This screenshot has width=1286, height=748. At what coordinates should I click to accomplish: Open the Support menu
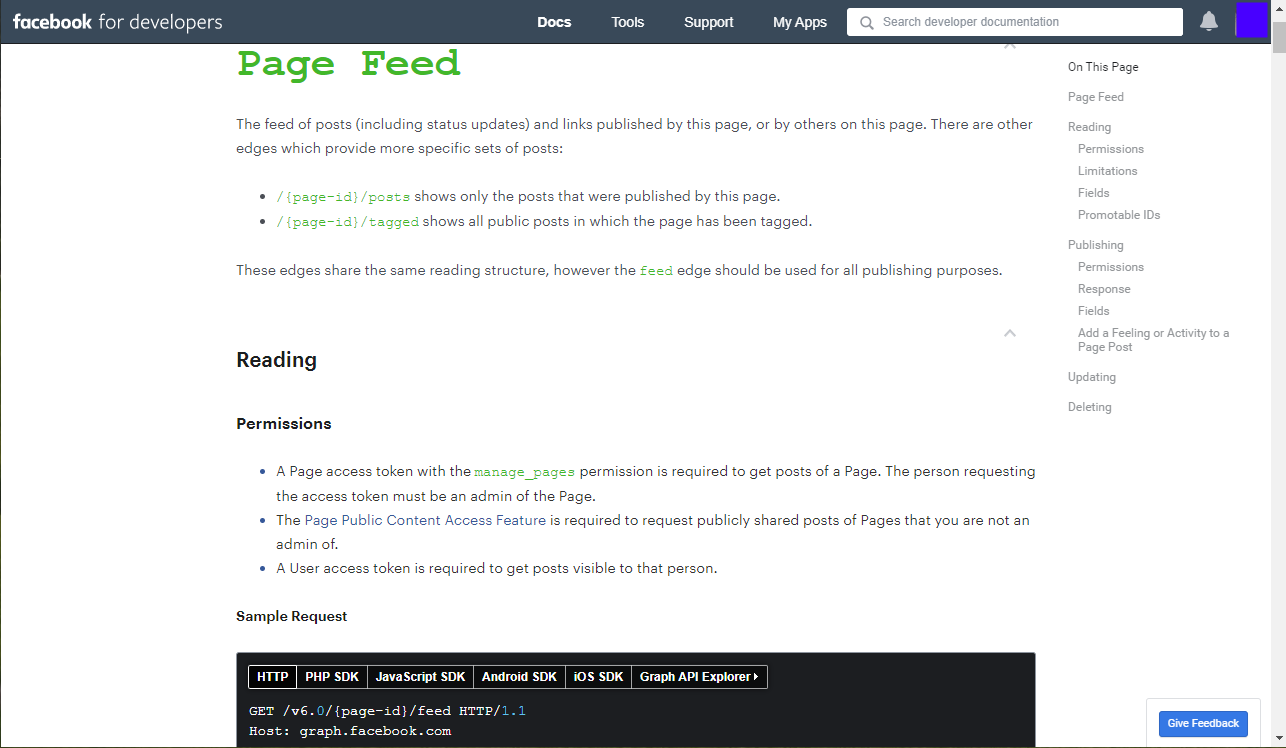point(709,22)
